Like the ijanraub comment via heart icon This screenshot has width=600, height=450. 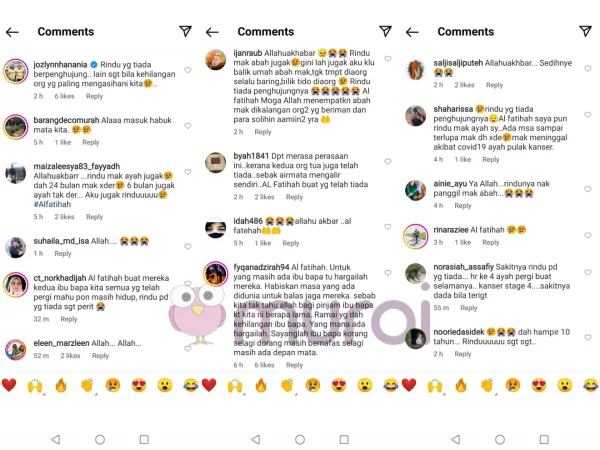[388, 59]
